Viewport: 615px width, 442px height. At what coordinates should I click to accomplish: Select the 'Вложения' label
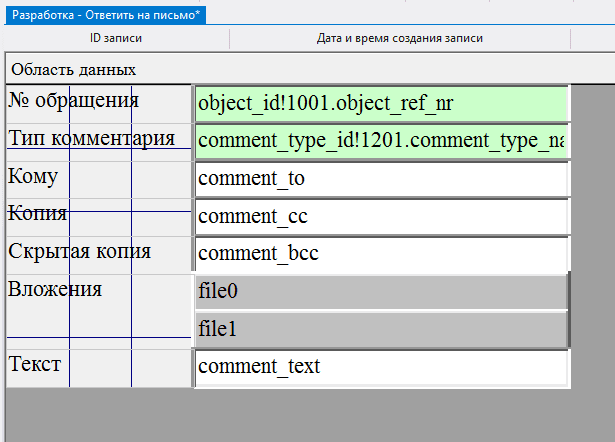(x=55, y=289)
